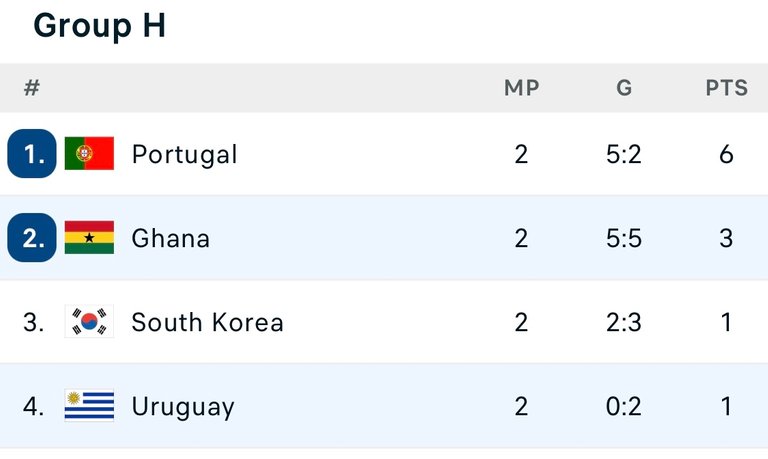Open the Portugal team link

pos(185,154)
